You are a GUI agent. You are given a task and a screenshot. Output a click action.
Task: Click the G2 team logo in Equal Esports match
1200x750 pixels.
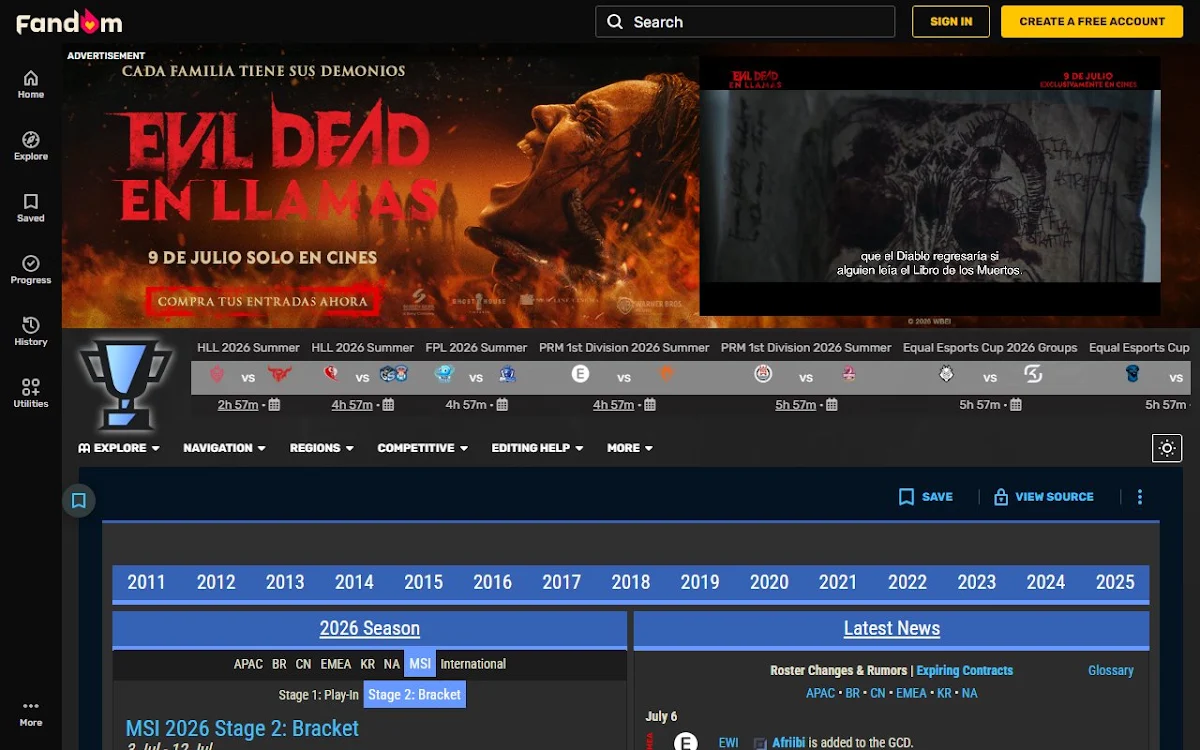click(946, 374)
